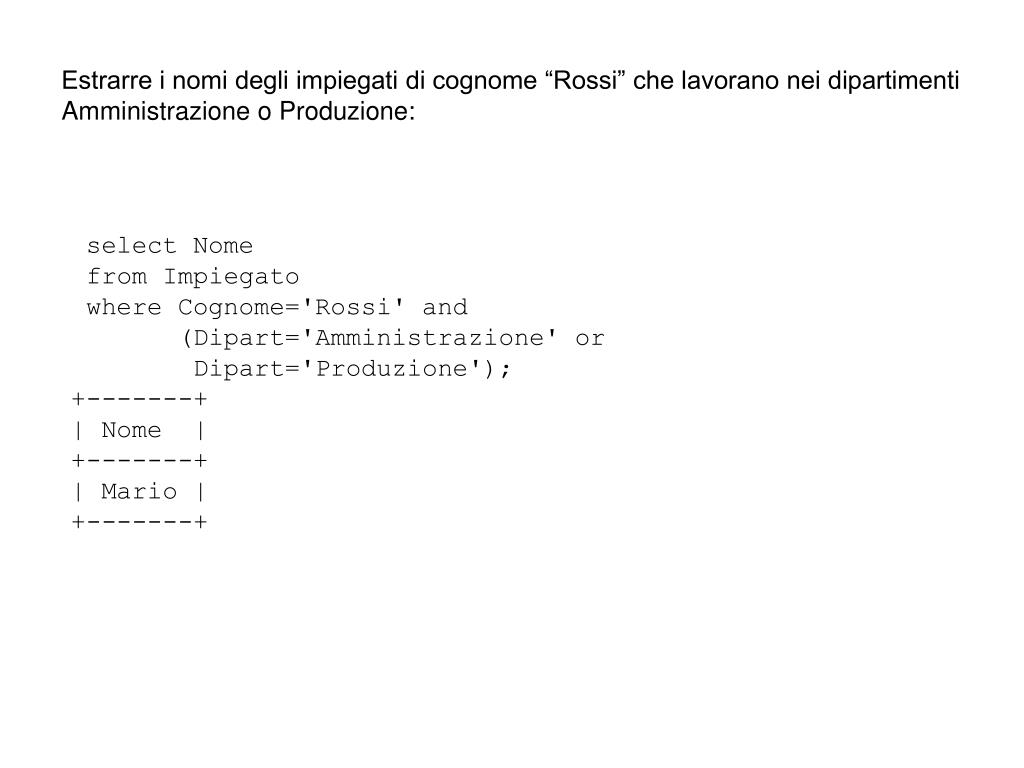The image size is (1024, 768).
Task: Click the closing semicolon of query
Action: [505, 370]
